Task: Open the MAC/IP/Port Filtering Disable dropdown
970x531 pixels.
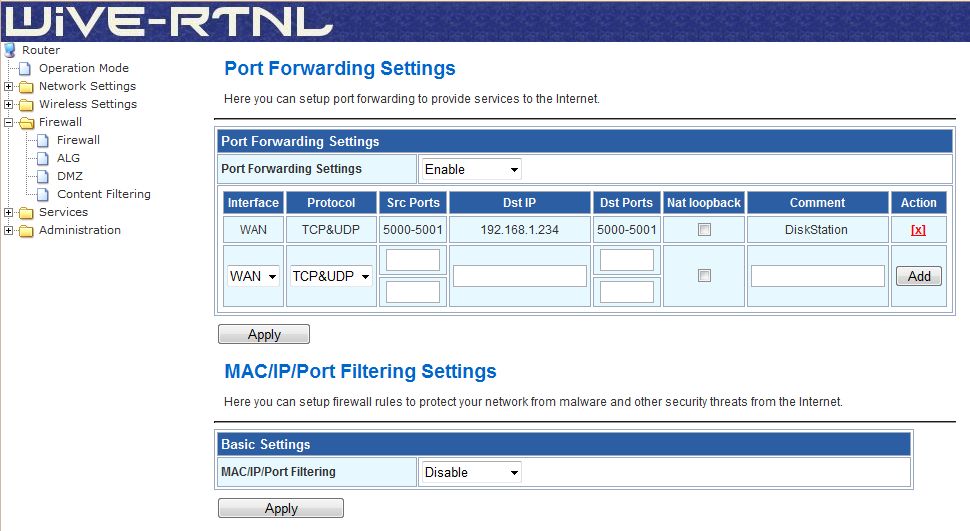Action: (x=471, y=472)
